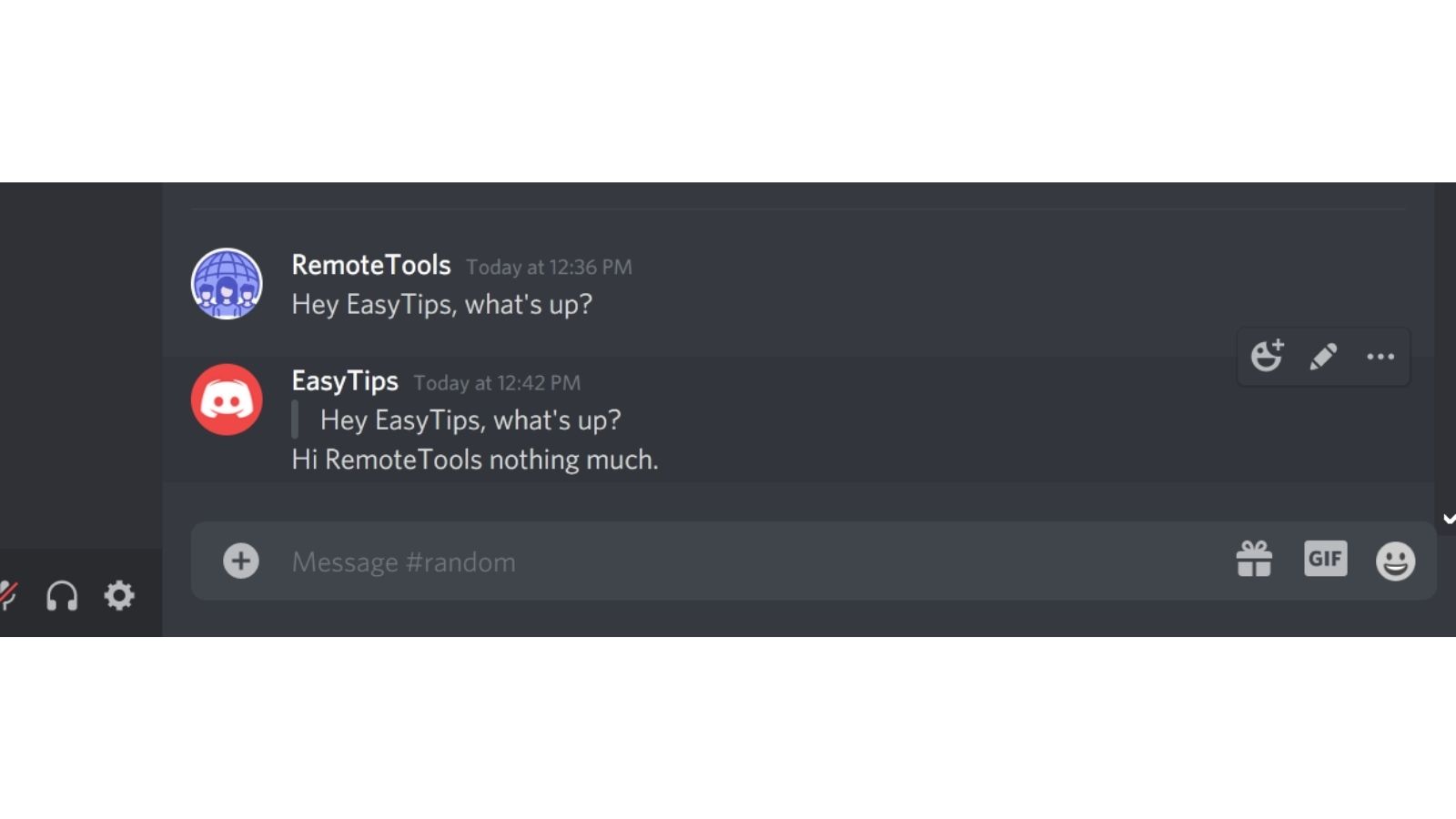
Task: Click the RemoteTools username
Action: tap(371, 265)
